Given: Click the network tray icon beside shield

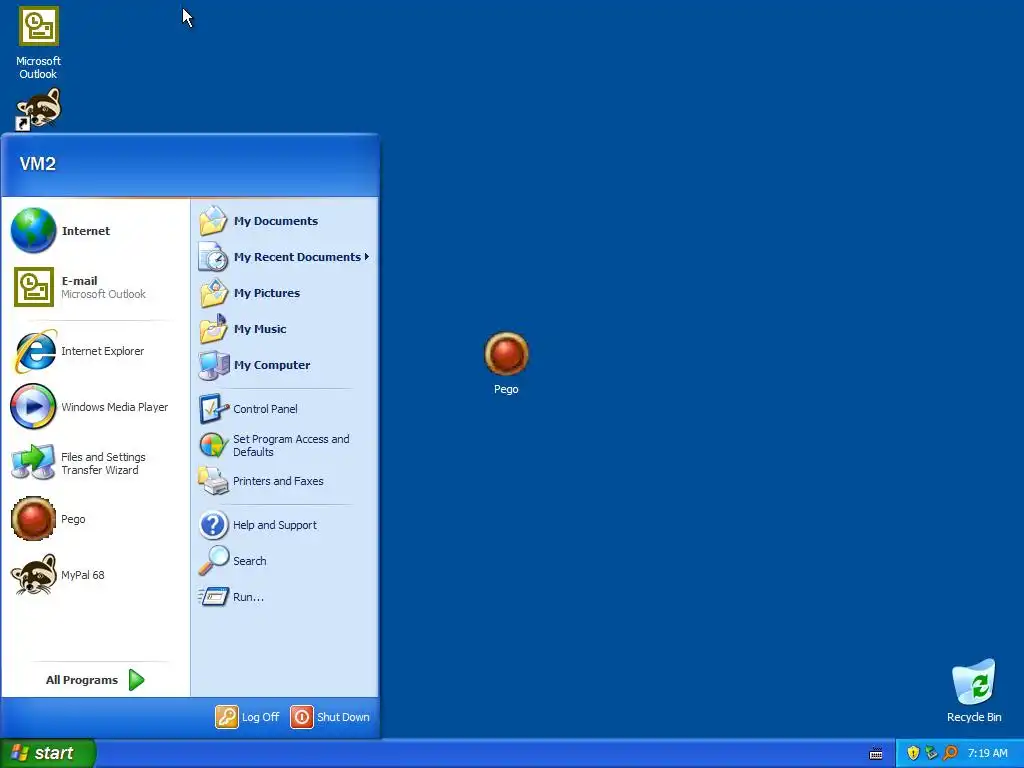Looking at the screenshot, I should (x=931, y=753).
